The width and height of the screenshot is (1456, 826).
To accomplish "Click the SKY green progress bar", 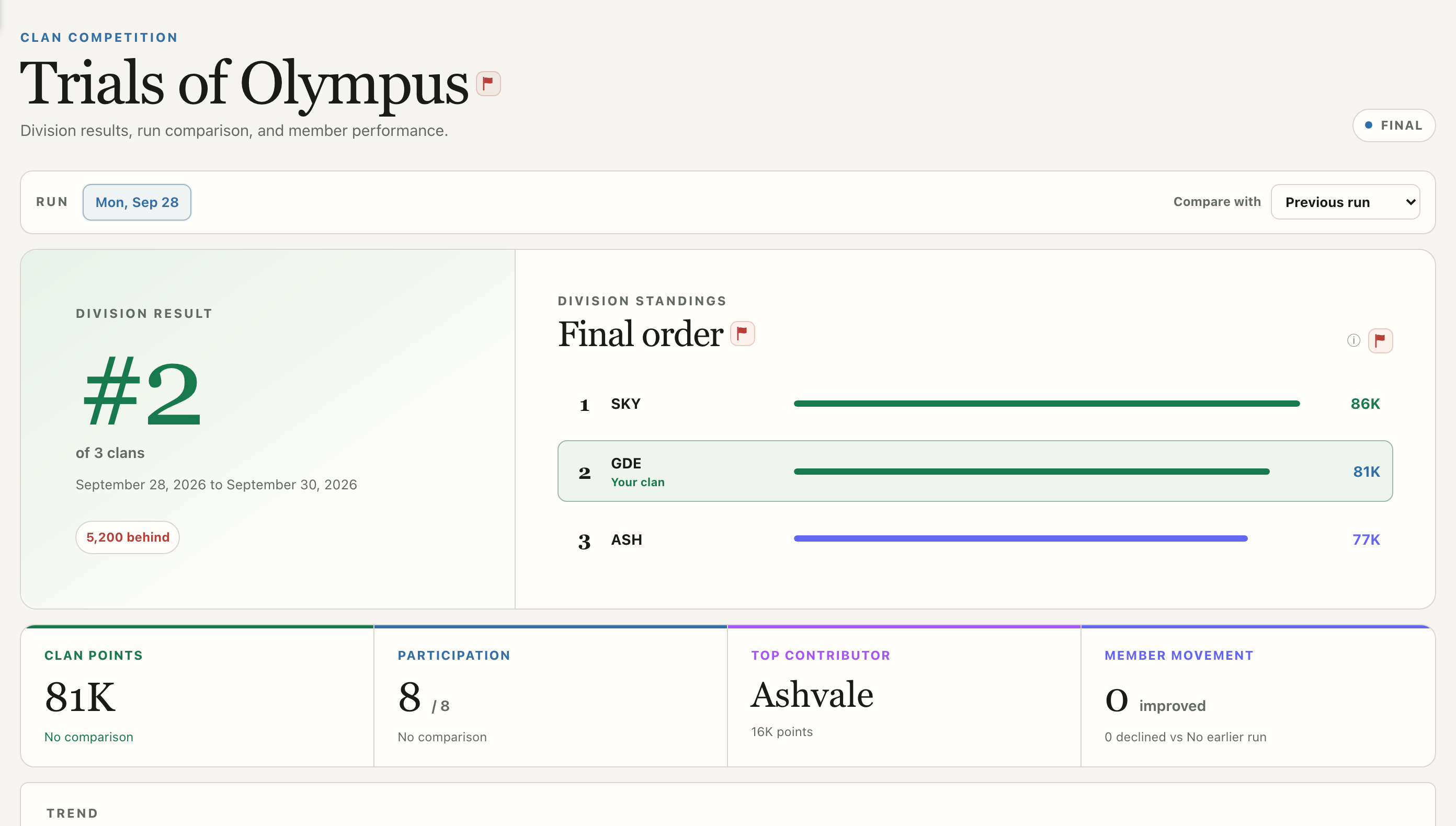I will coord(1046,404).
